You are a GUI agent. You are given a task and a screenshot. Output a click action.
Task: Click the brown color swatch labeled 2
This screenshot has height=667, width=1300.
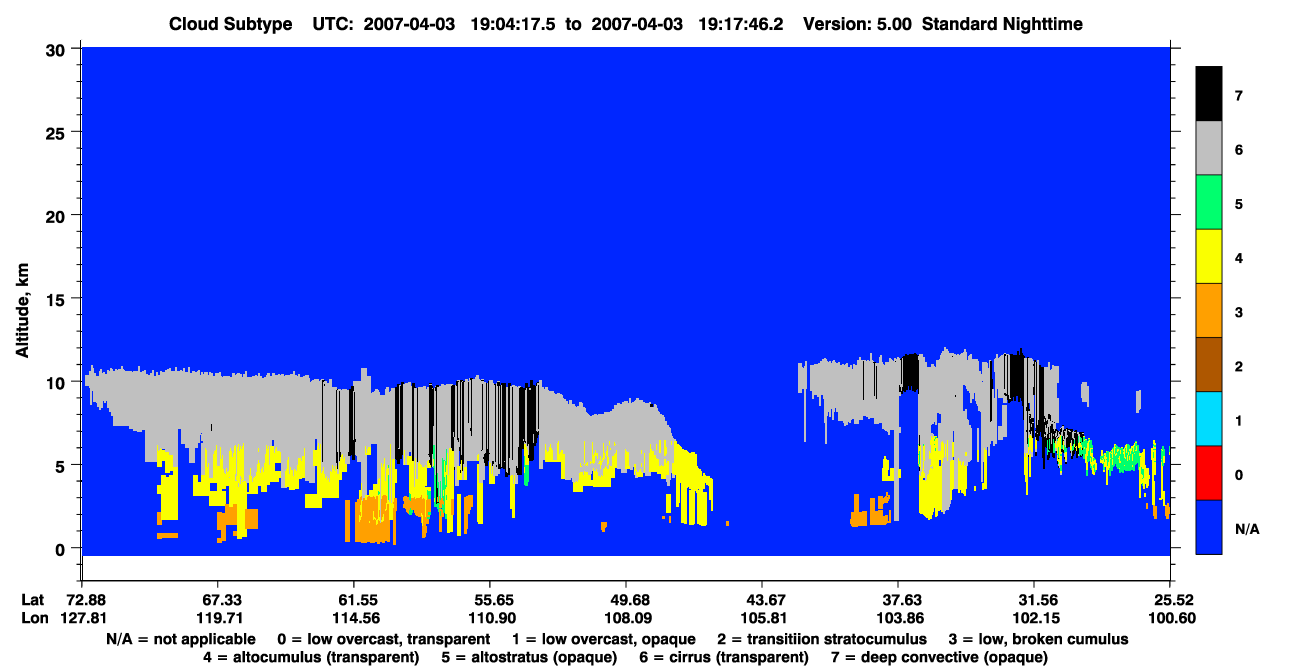coord(1209,364)
